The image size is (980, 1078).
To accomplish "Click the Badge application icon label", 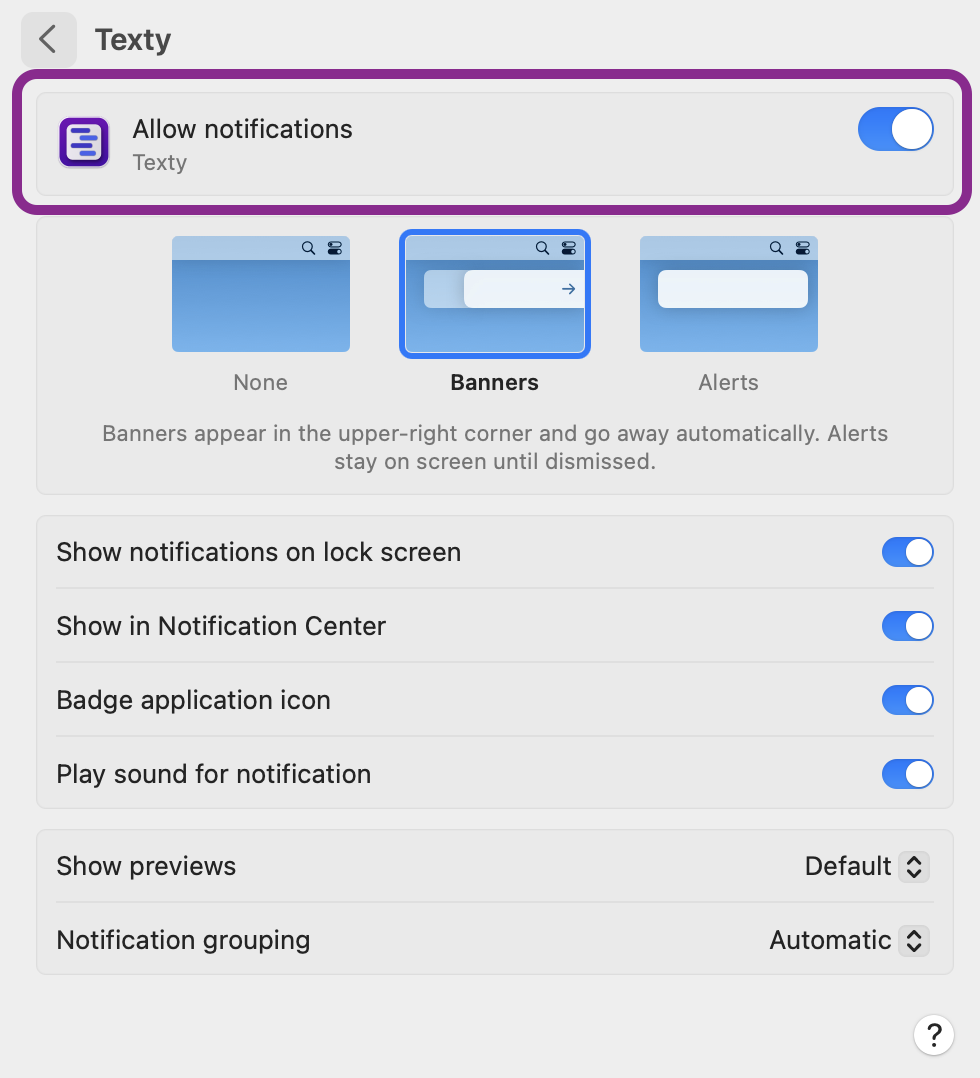I will (x=193, y=700).
